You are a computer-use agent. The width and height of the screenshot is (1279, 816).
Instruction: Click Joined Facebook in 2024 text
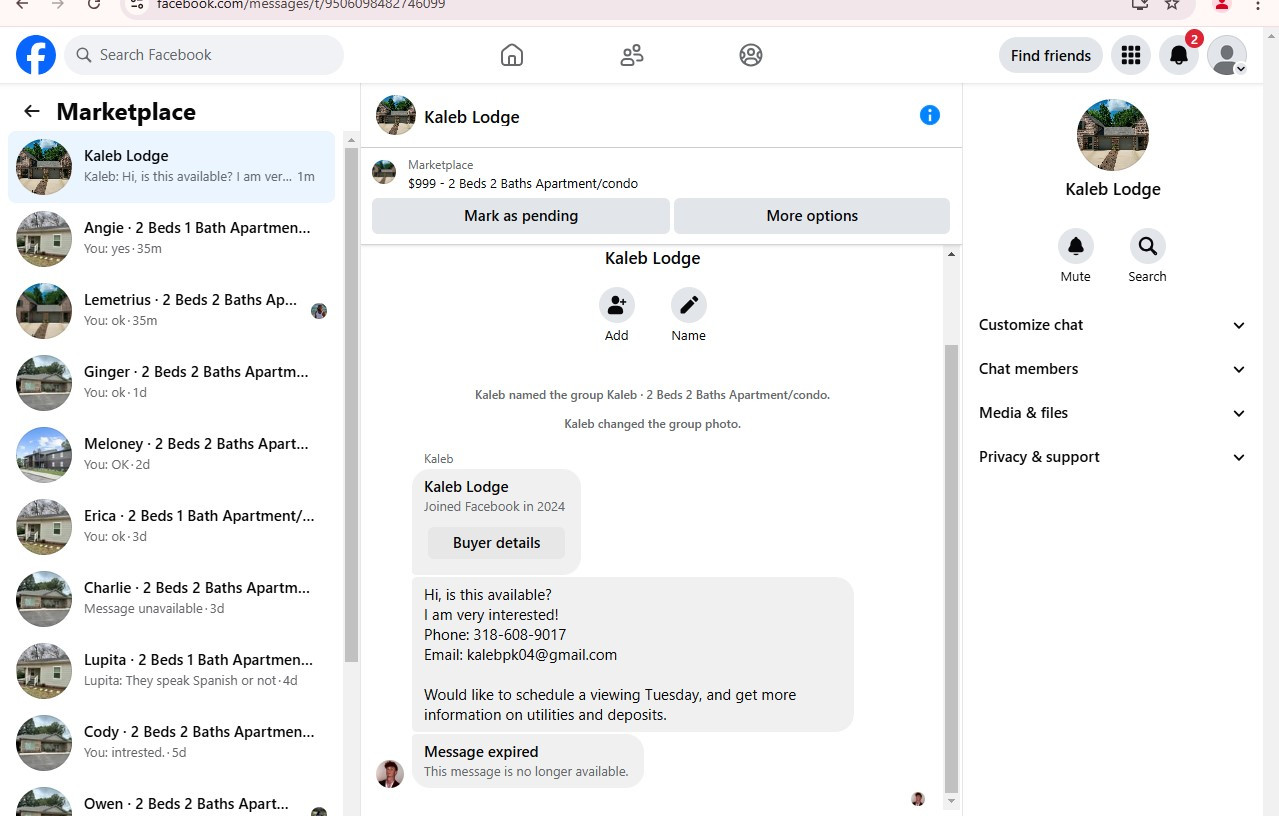point(495,507)
